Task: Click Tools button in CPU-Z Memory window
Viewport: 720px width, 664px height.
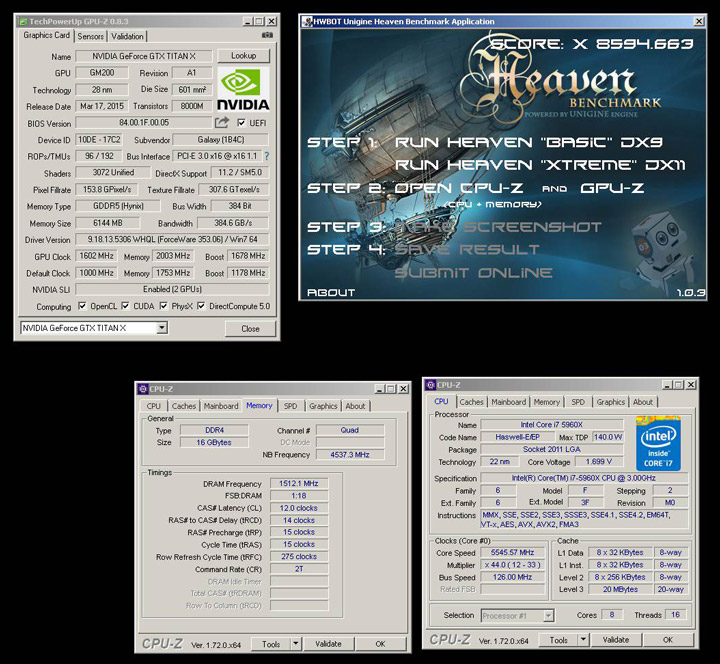Action: (271, 644)
